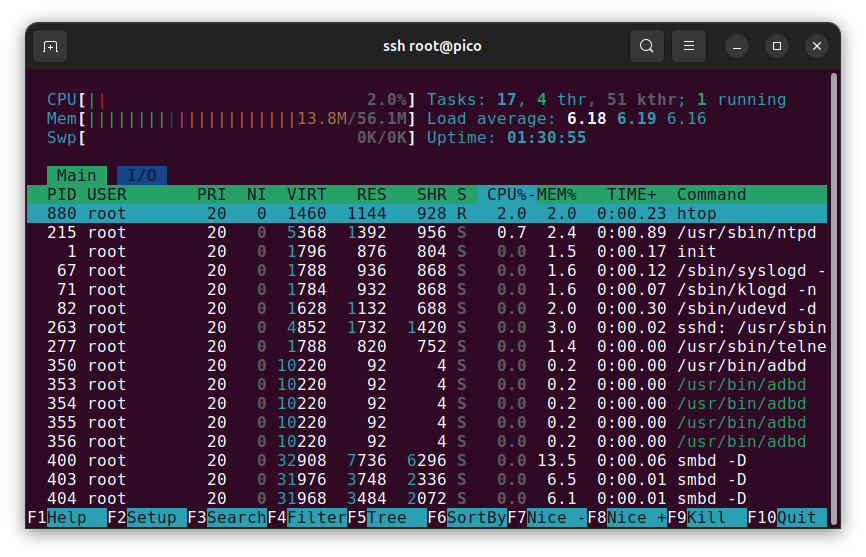The height and width of the screenshot is (557, 866).
Task: Click the search magnifier icon in the title bar
Action: click(x=647, y=46)
